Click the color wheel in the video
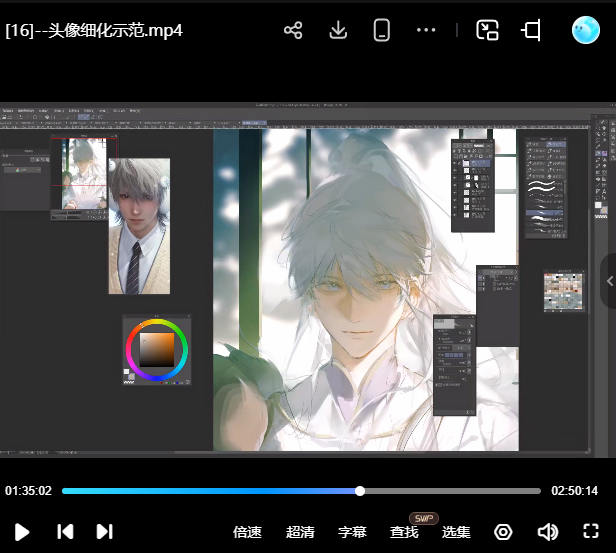 tap(157, 350)
